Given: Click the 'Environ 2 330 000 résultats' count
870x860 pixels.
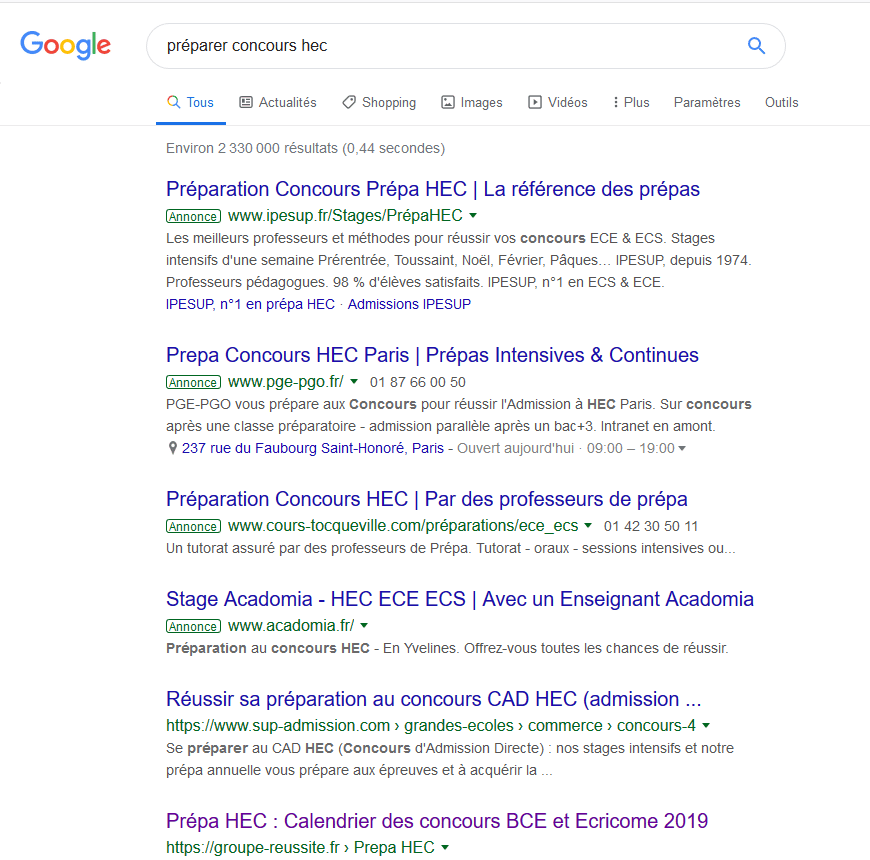Looking at the screenshot, I should tap(305, 148).
